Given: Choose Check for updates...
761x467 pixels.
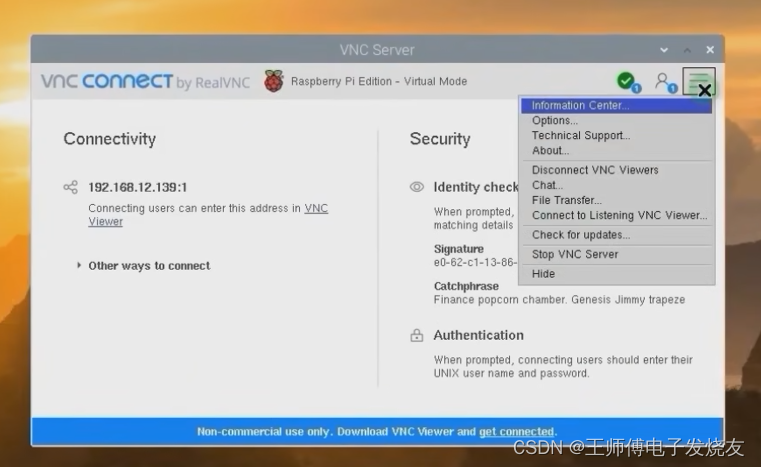Looking at the screenshot, I should click(616, 235).
